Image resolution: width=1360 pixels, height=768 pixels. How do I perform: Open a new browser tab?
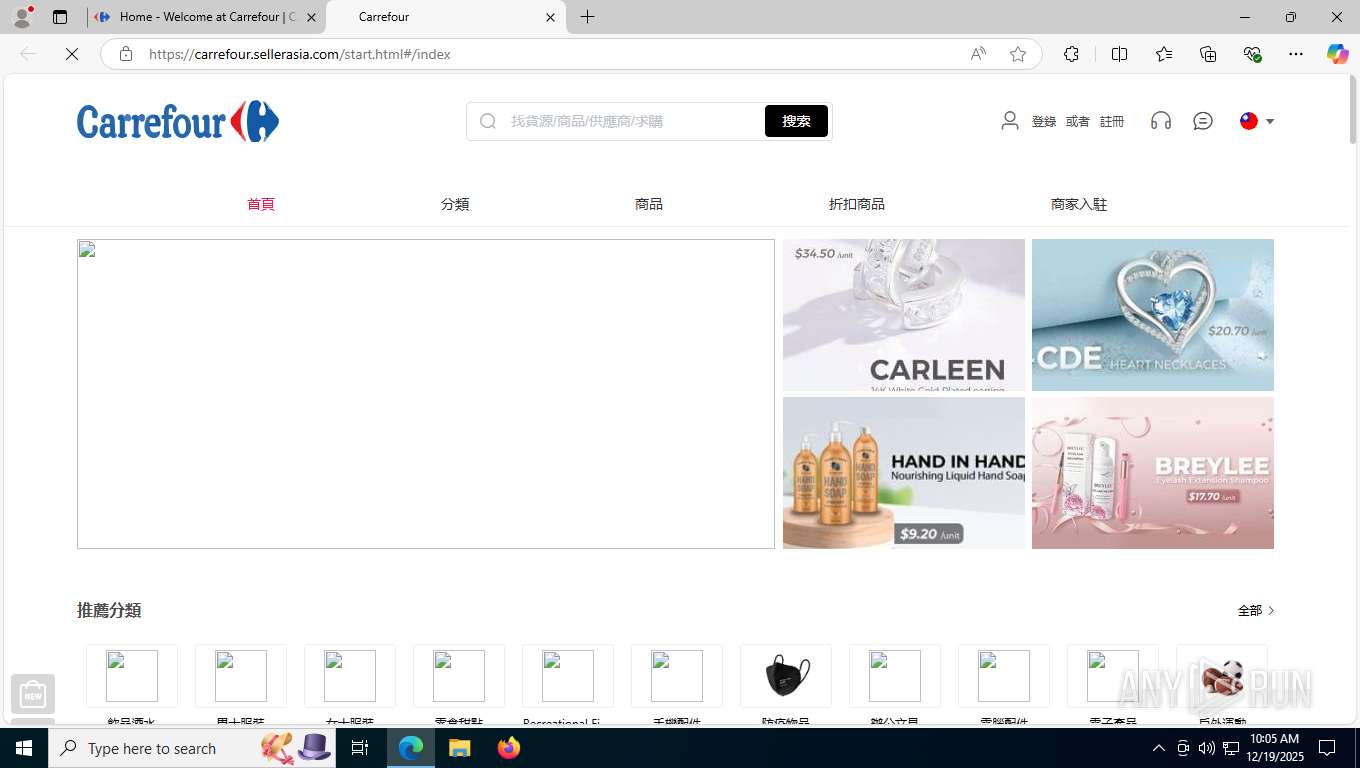(x=588, y=17)
